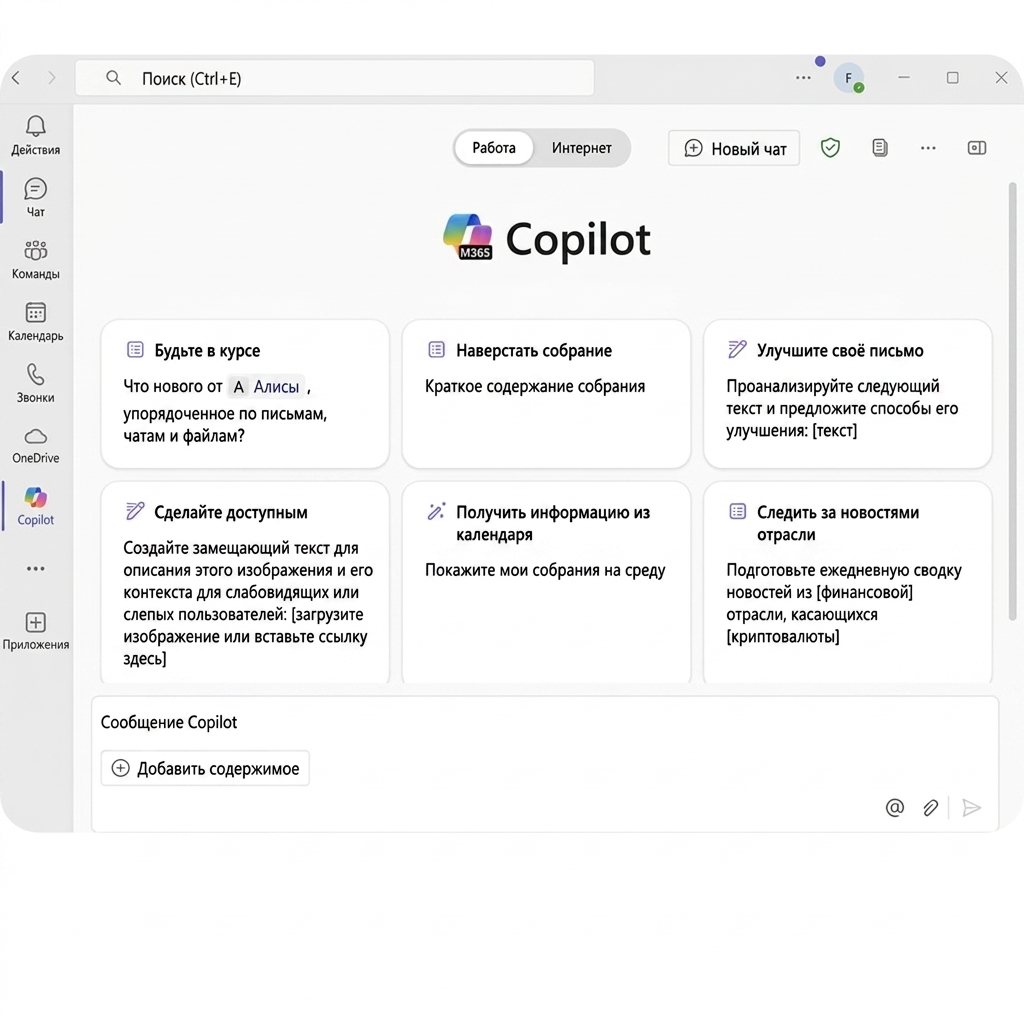Open the profile avatar F
This screenshot has width=1024, height=1024.
tap(848, 78)
